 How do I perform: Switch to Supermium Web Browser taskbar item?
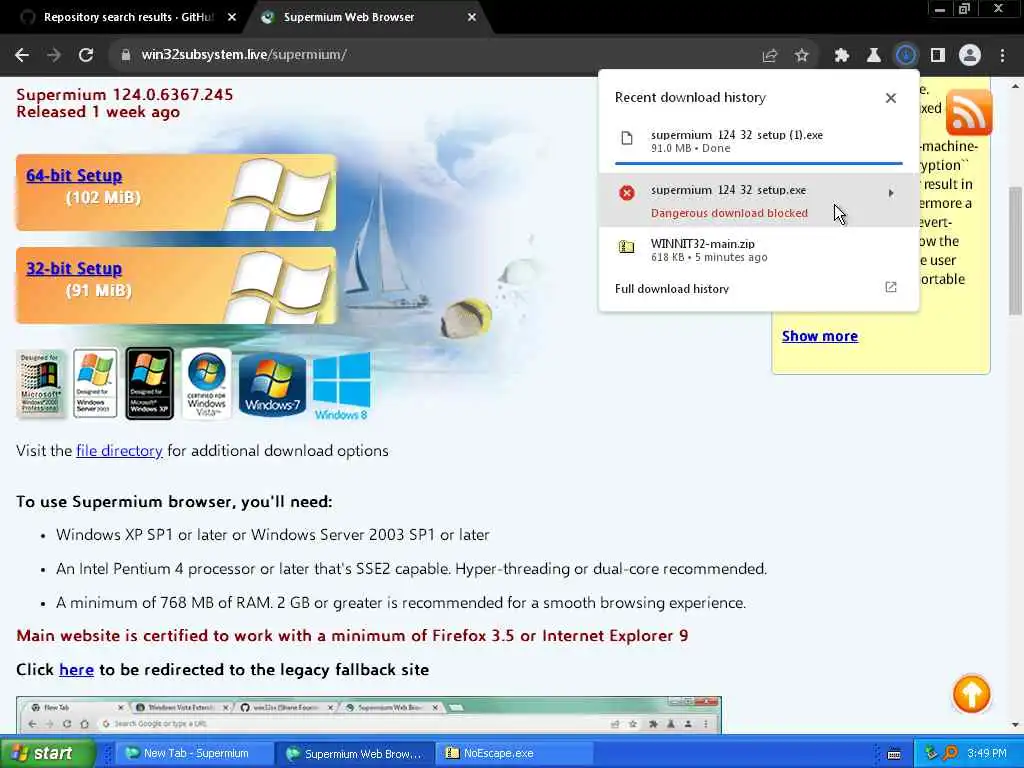356,753
